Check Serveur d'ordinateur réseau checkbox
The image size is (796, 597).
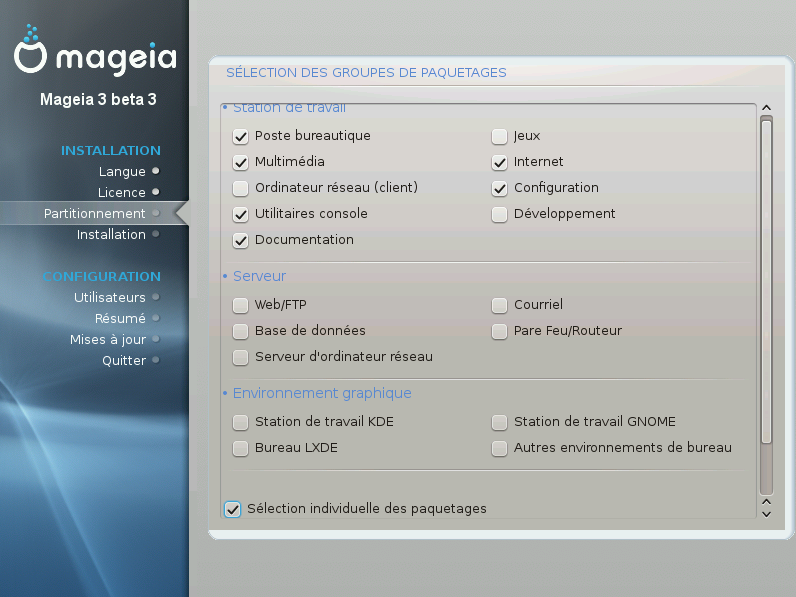(240, 357)
